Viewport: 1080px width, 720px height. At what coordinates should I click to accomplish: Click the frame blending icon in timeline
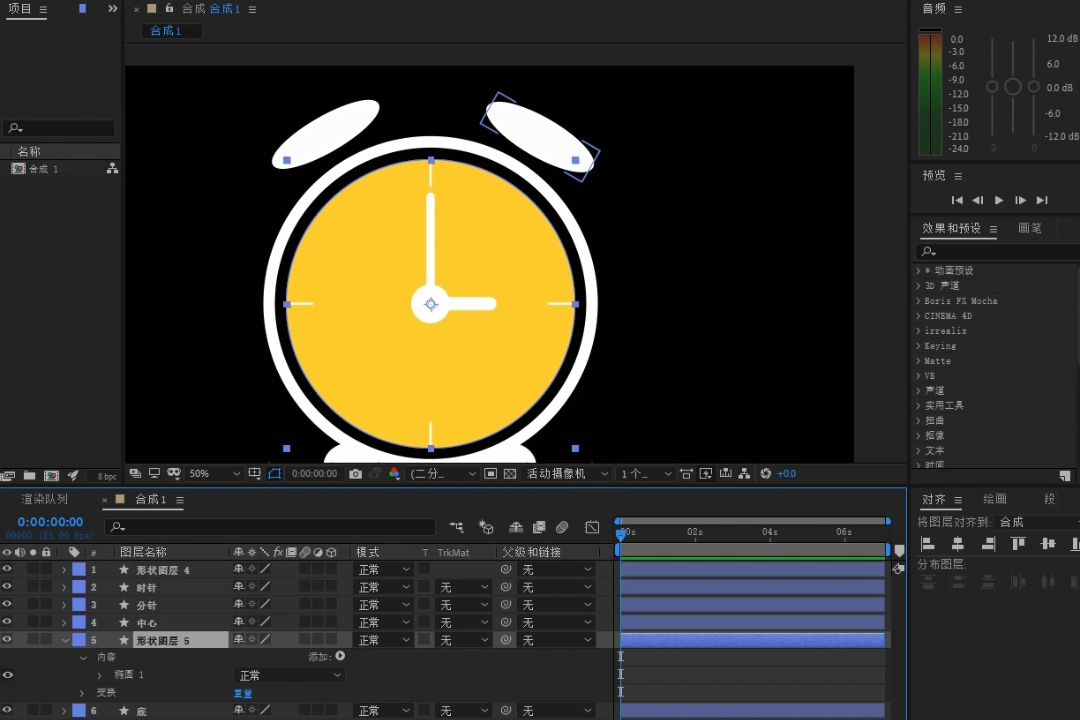click(x=539, y=527)
